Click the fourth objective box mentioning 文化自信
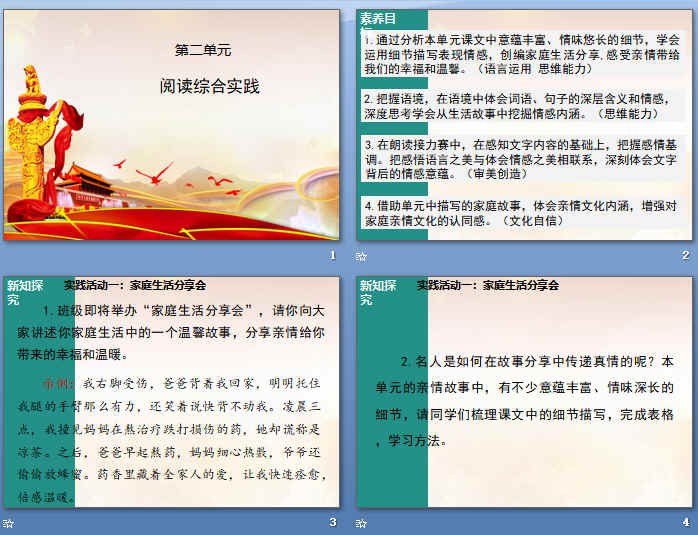 (524, 212)
